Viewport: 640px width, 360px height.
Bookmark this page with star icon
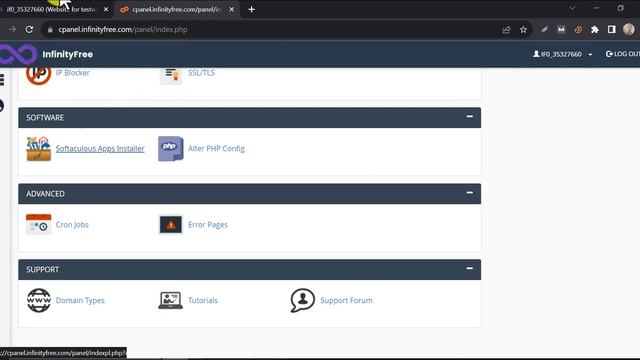[x=523, y=29]
